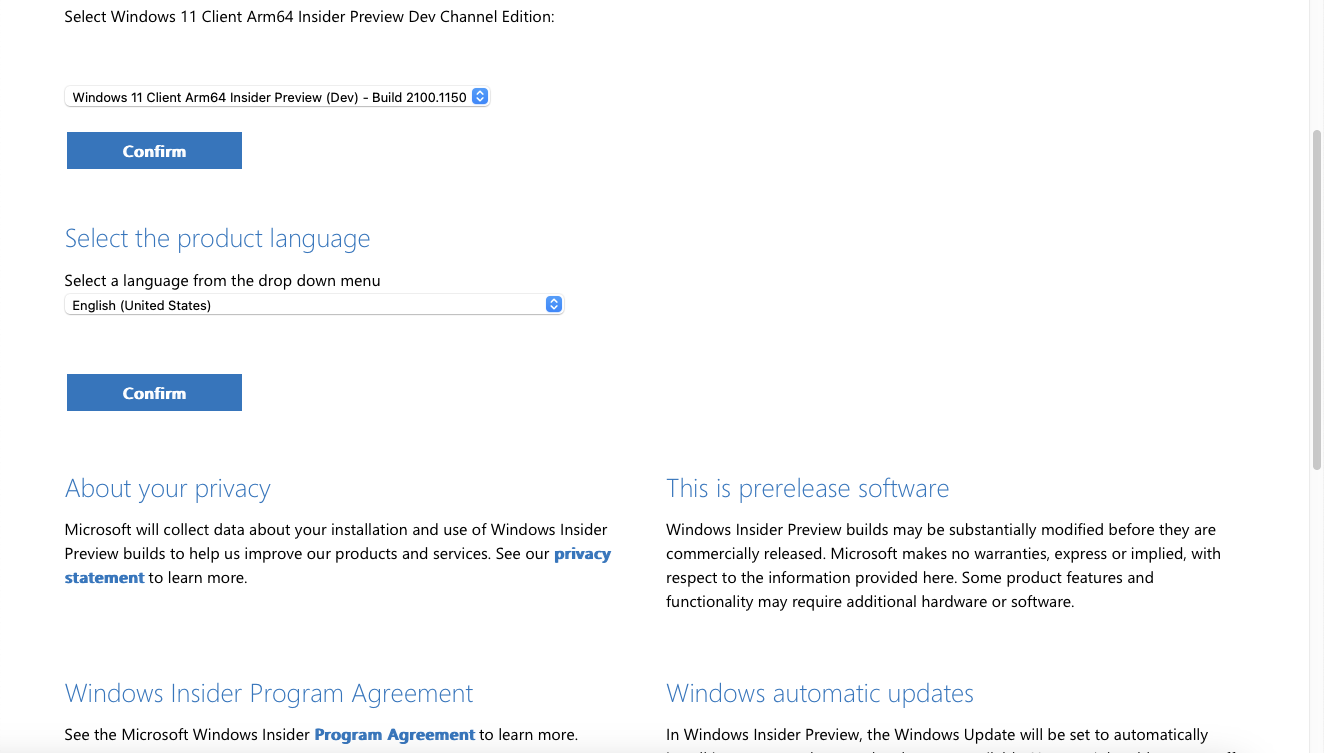
Task: Click the 'About your privacy' heading
Action: 167,489
